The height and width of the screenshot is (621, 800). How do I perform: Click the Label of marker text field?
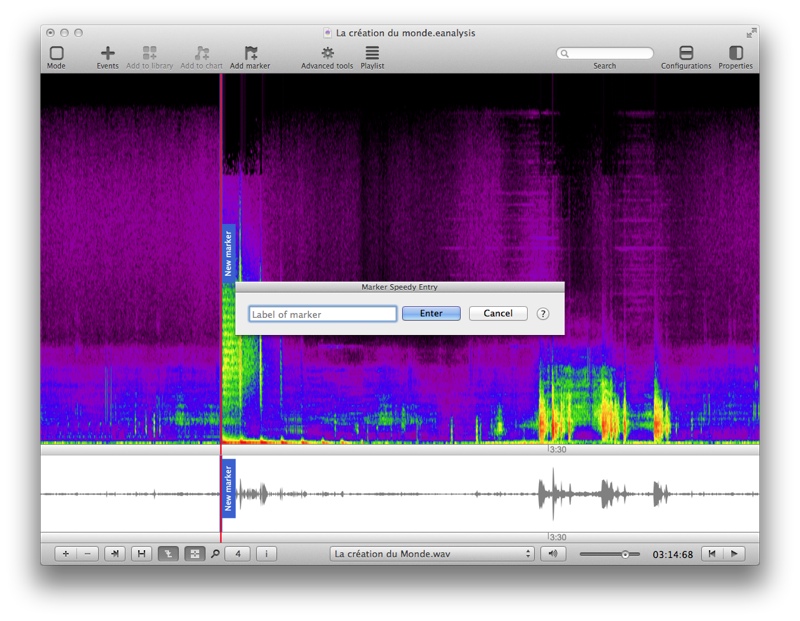pyautogui.click(x=322, y=314)
